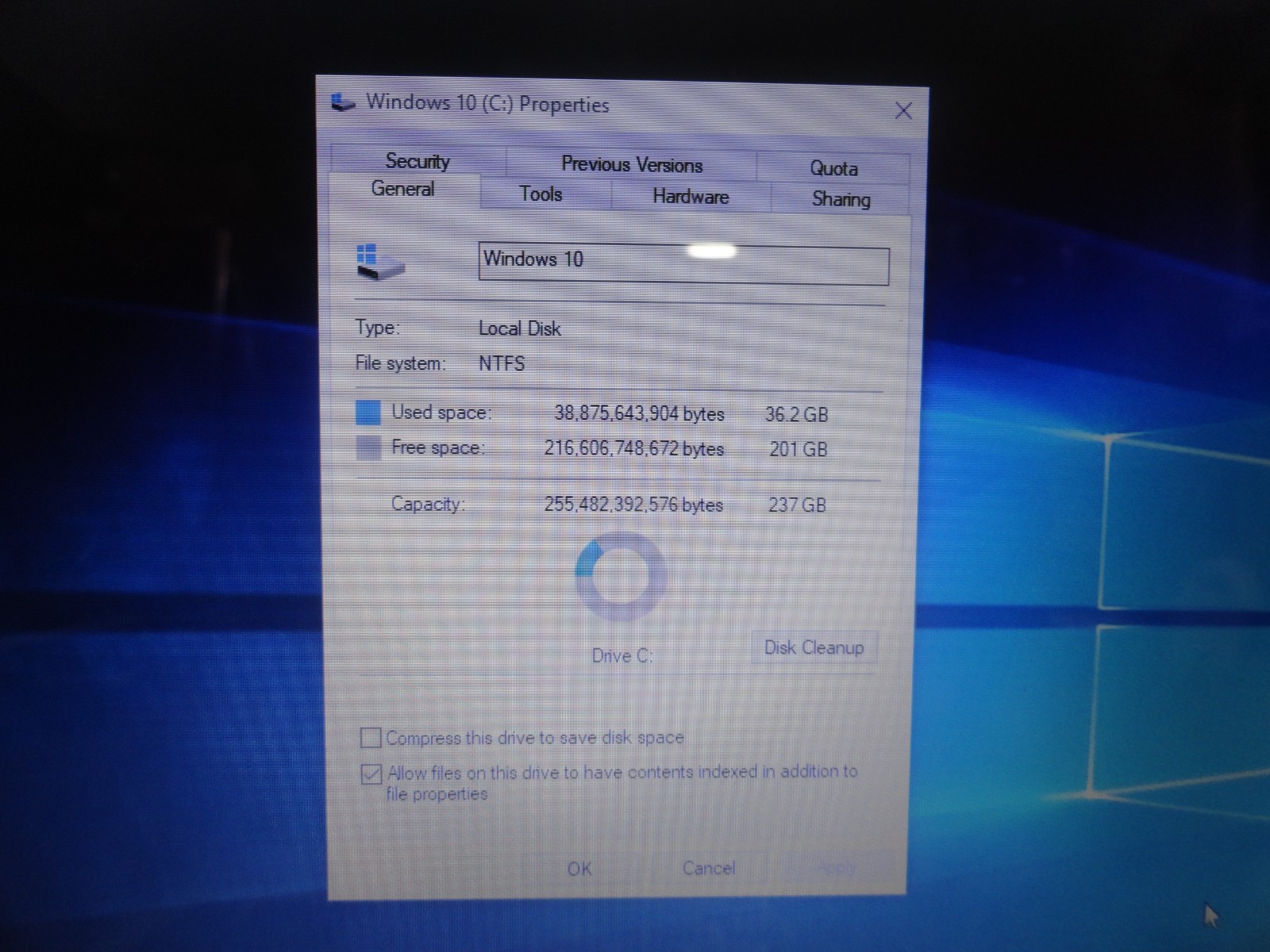This screenshot has width=1270, height=952.
Task: Click the gray Free space color swatch
Action: click(x=368, y=447)
